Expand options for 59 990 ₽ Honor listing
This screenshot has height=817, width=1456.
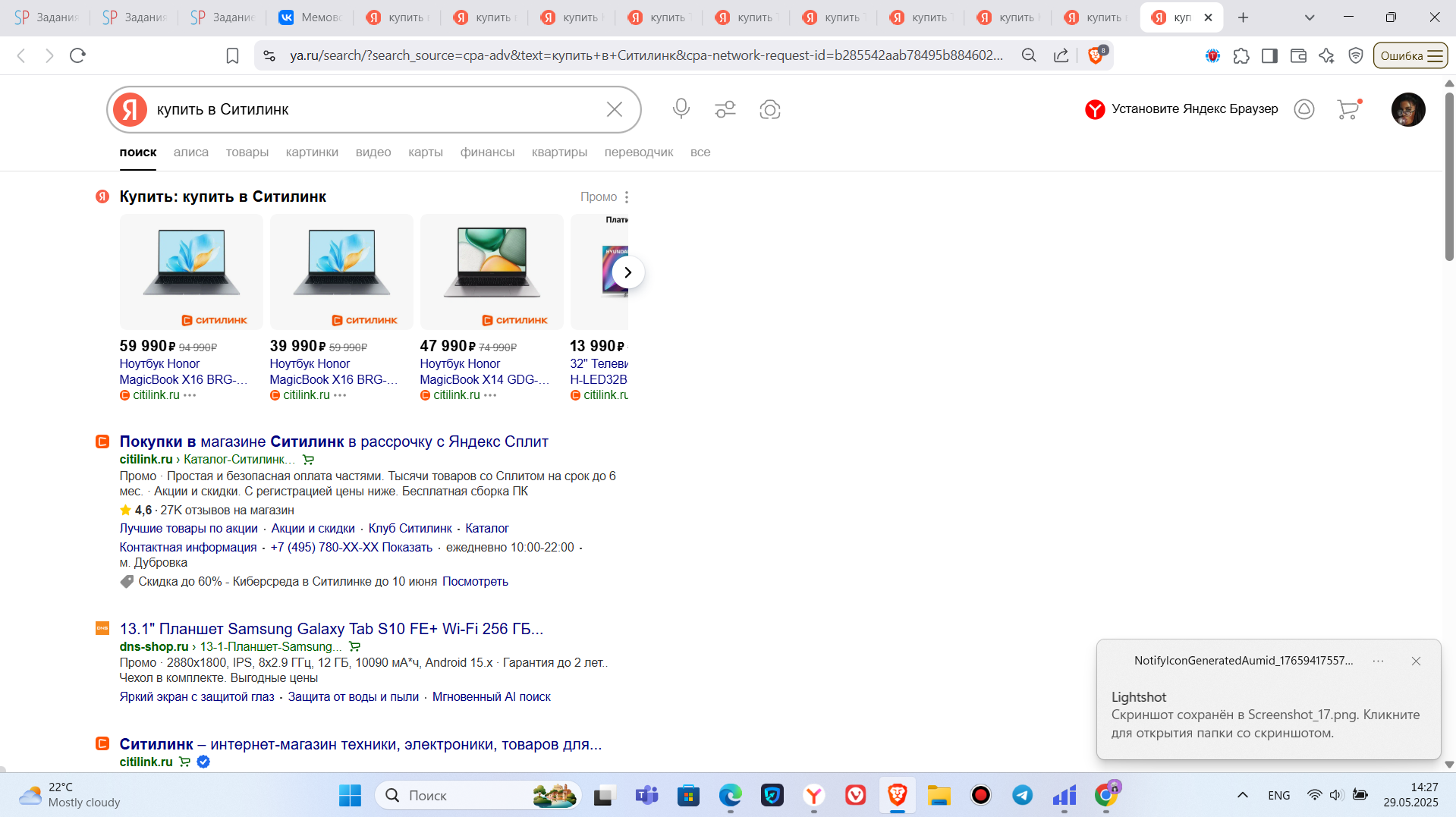pos(190,395)
